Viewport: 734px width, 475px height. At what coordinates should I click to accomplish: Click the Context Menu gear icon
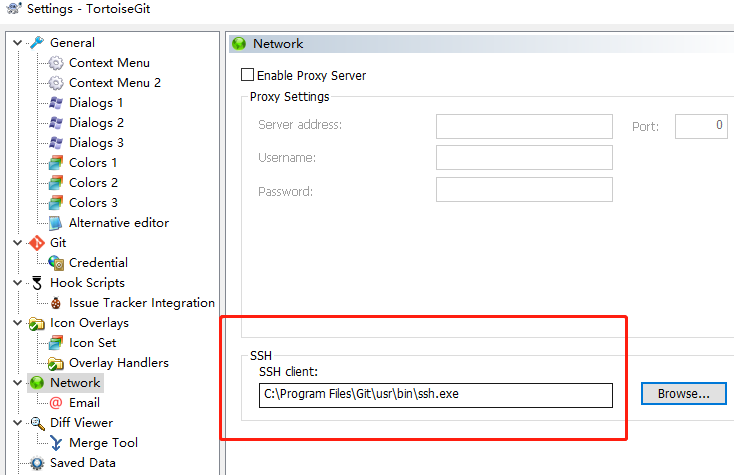coord(56,63)
